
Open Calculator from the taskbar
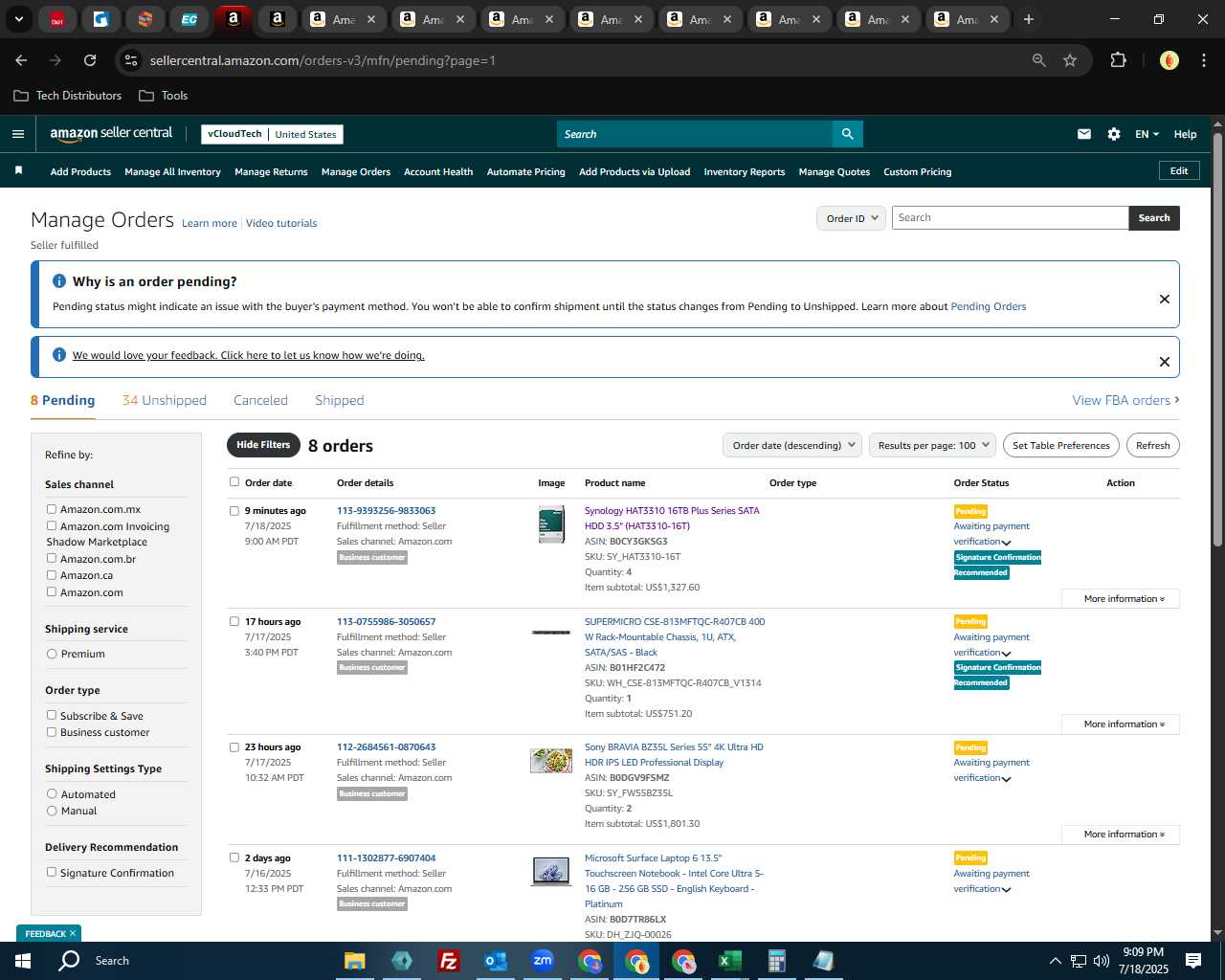(x=776, y=961)
